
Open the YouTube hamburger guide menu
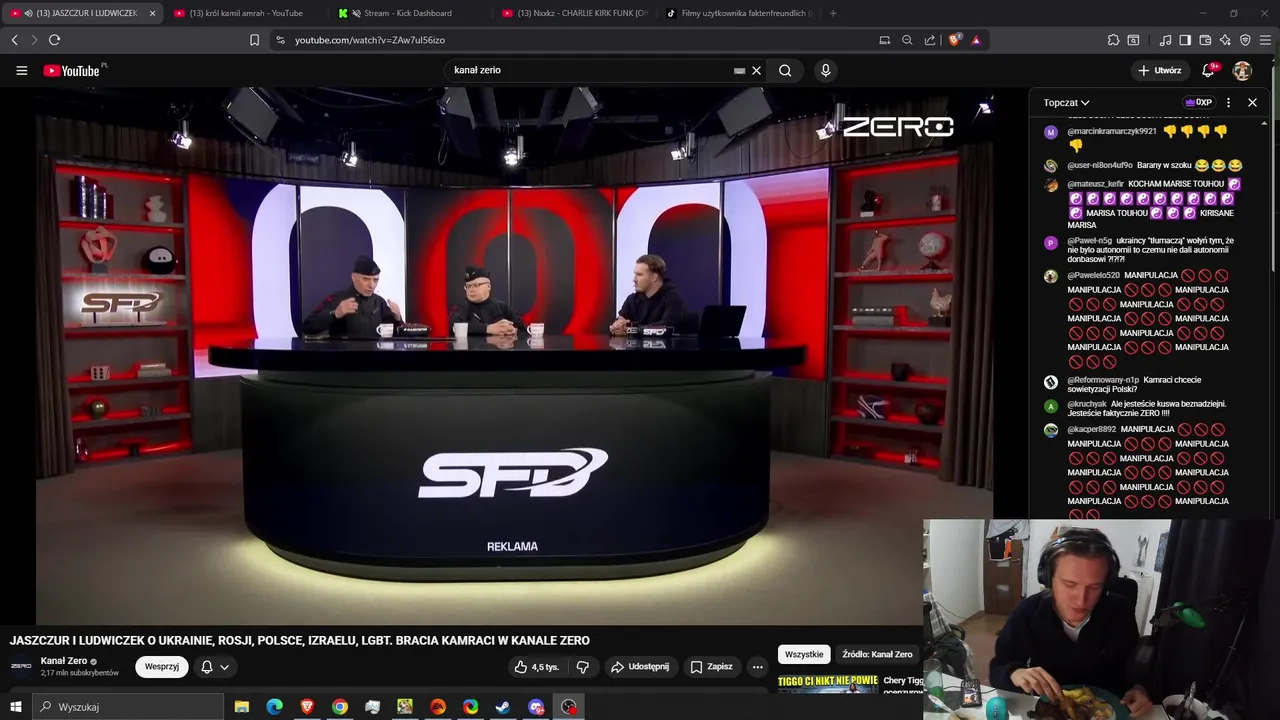[21, 71]
